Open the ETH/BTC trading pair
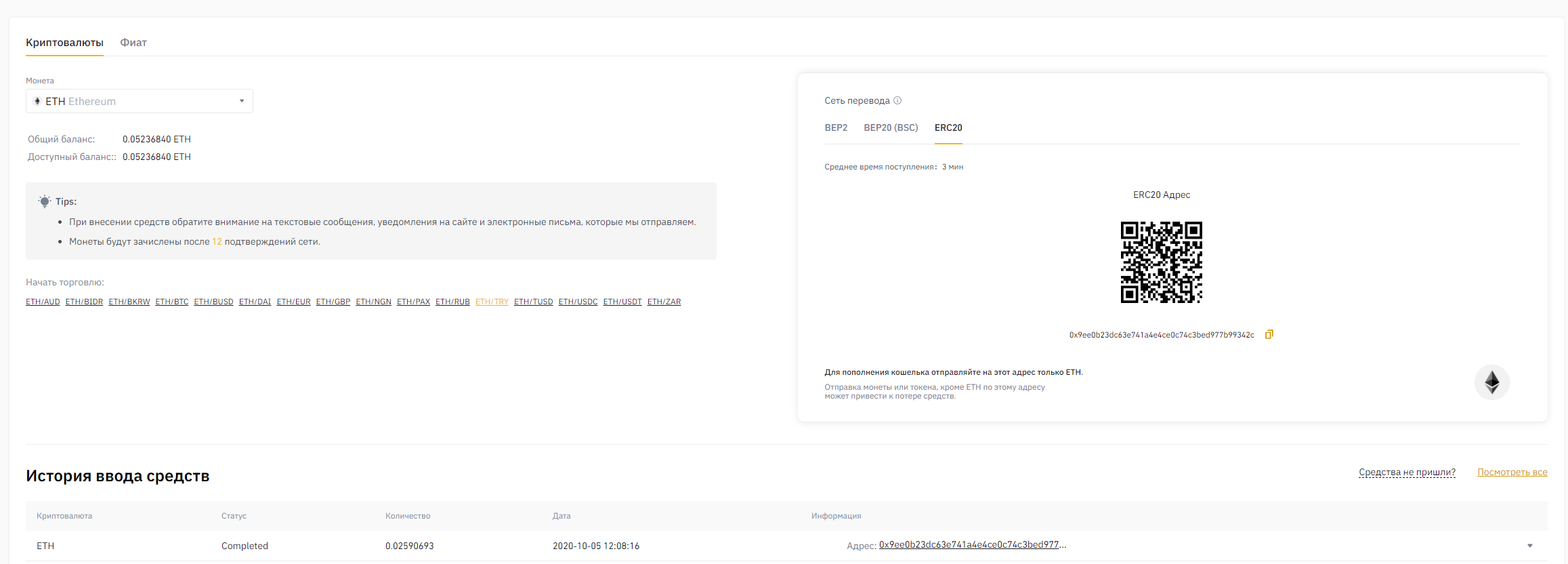Screen dimensions: 1568x564 [x=172, y=302]
